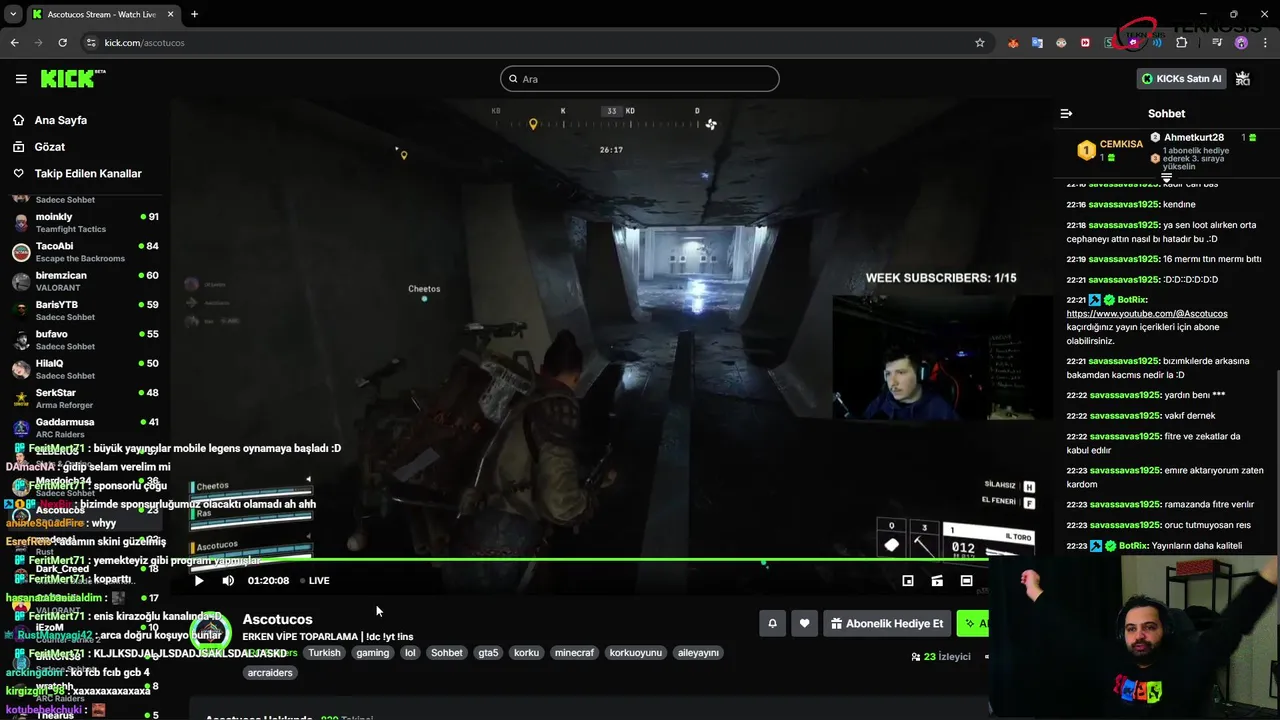Focus the Ara search field
The height and width of the screenshot is (720, 1280).
point(640,79)
